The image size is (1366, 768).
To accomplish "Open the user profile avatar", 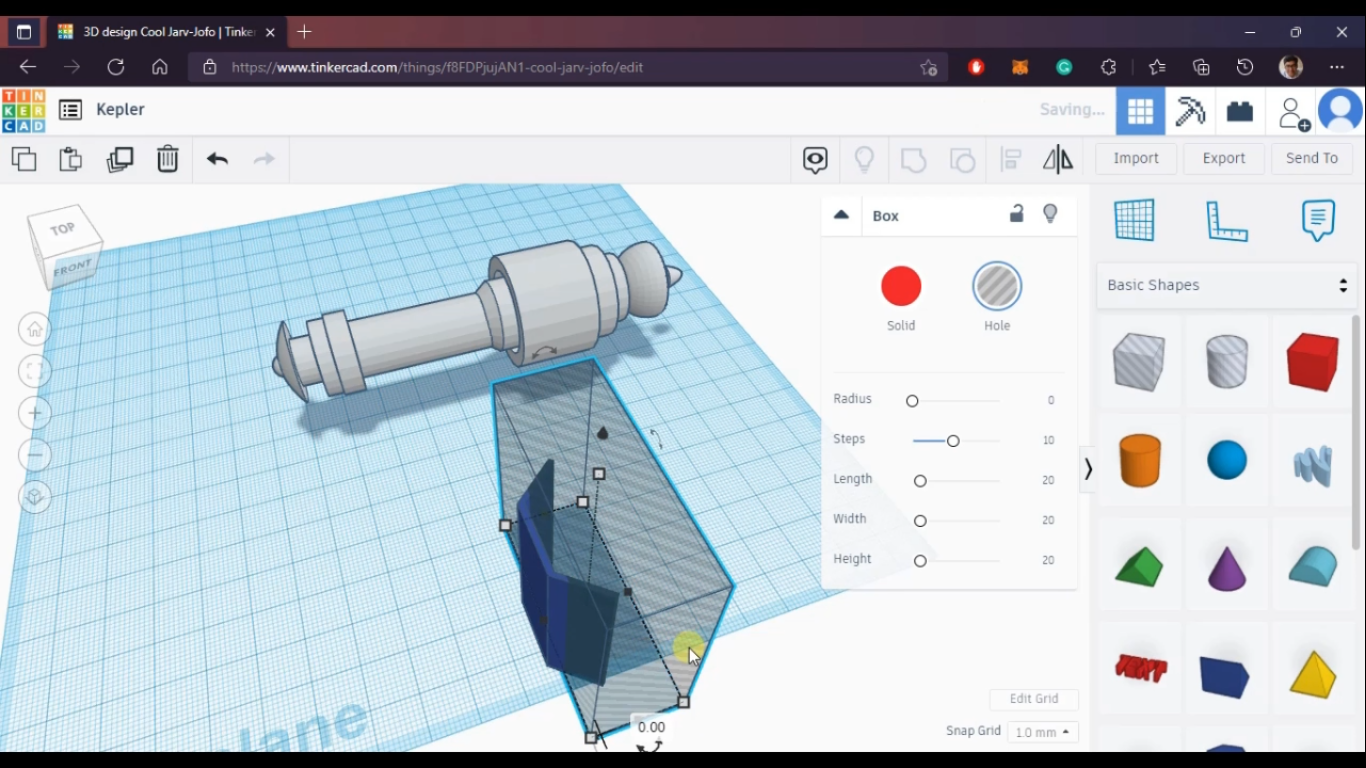I will 1341,110.
